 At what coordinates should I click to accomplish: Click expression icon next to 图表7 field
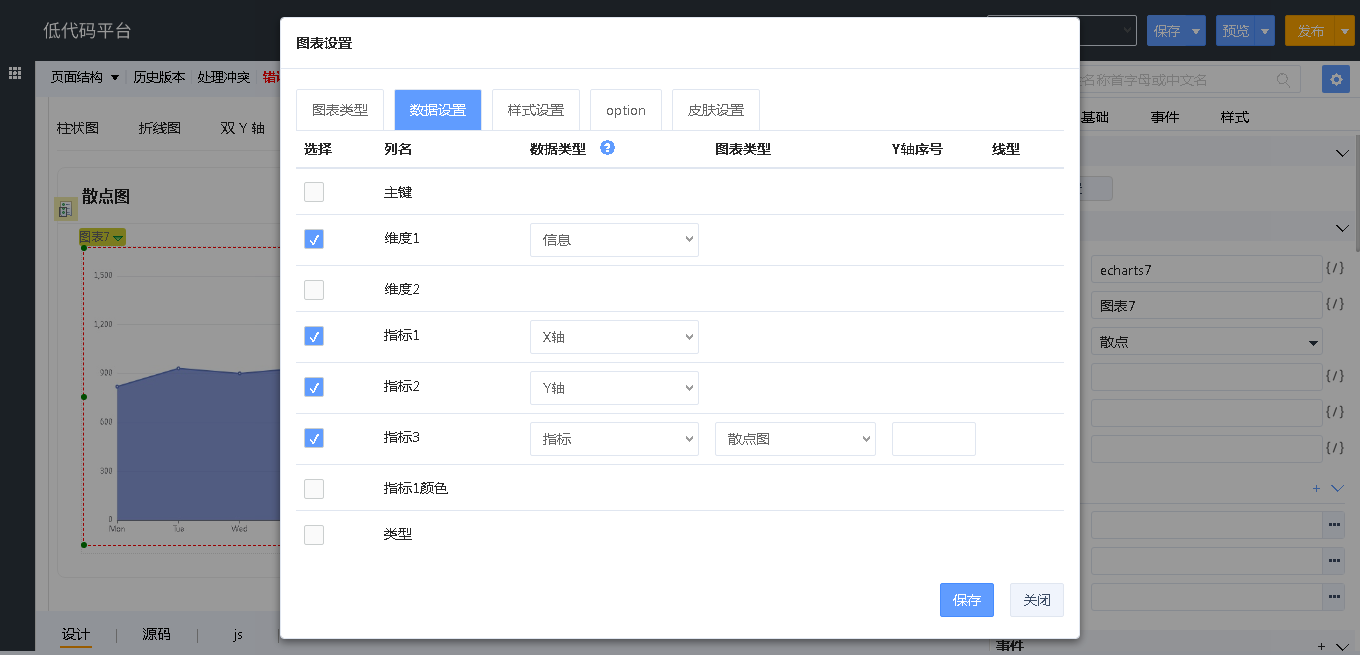tap(1335, 304)
